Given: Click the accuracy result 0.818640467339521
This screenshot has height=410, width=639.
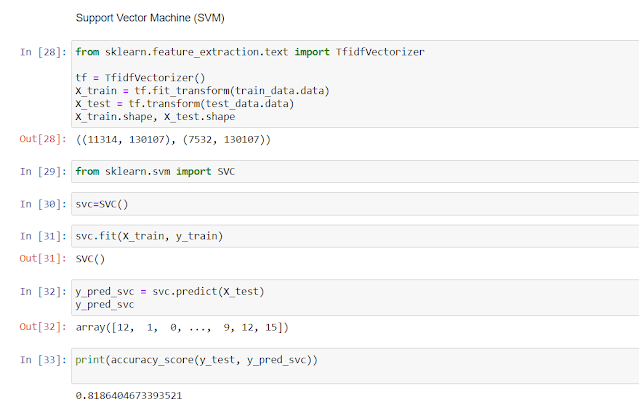Looking at the screenshot, I should click(132, 396).
